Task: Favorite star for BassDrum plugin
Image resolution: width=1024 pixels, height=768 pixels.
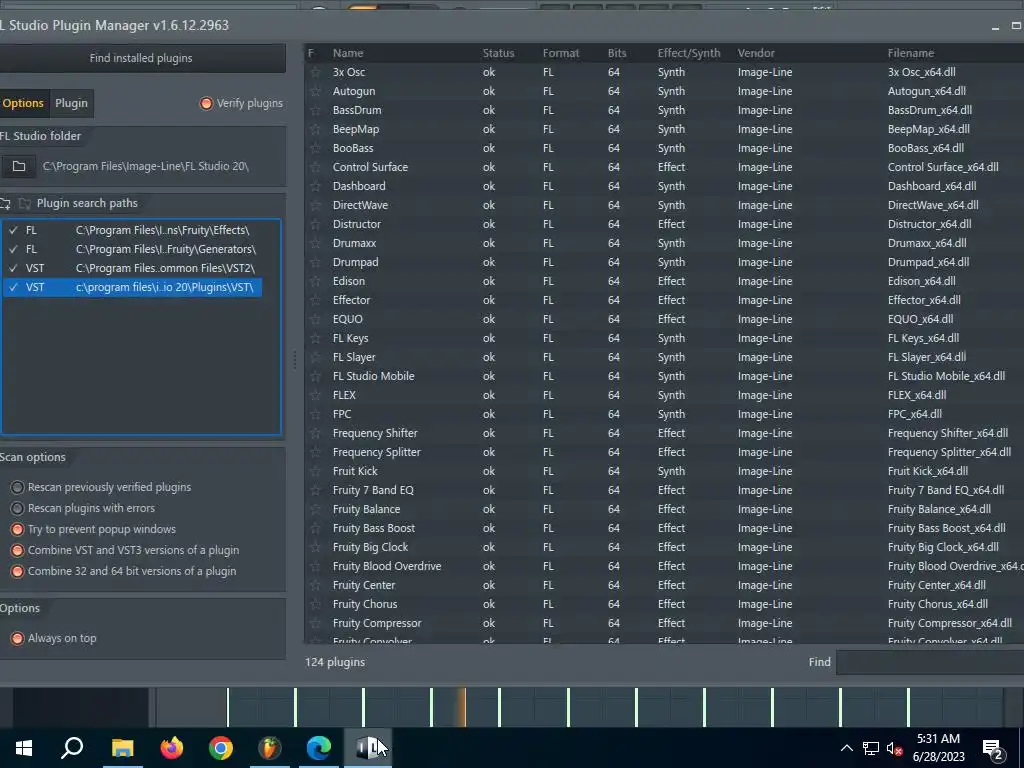Action: pyautogui.click(x=315, y=110)
